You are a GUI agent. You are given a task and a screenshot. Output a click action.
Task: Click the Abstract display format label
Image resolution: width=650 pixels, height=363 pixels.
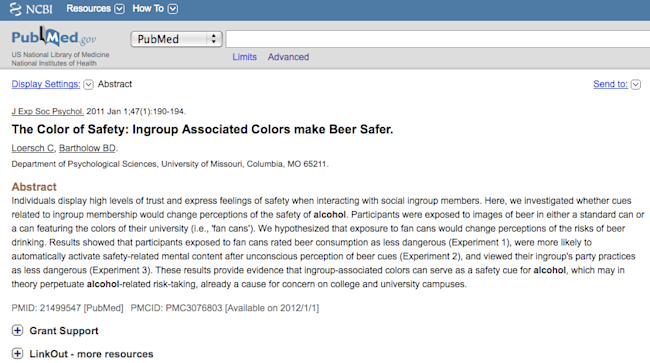click(115, 84)
